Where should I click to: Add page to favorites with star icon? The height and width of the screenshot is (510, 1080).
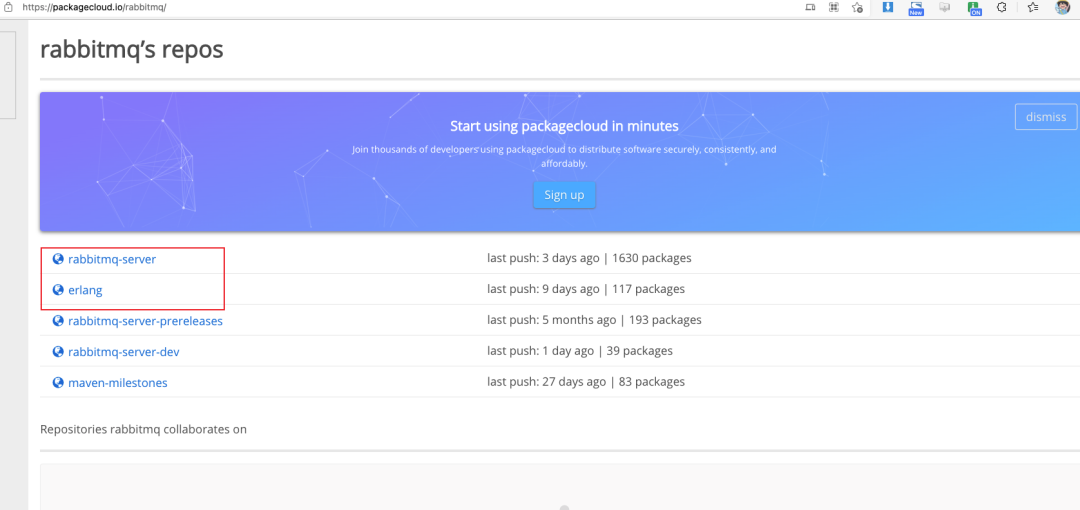[857, 7]
